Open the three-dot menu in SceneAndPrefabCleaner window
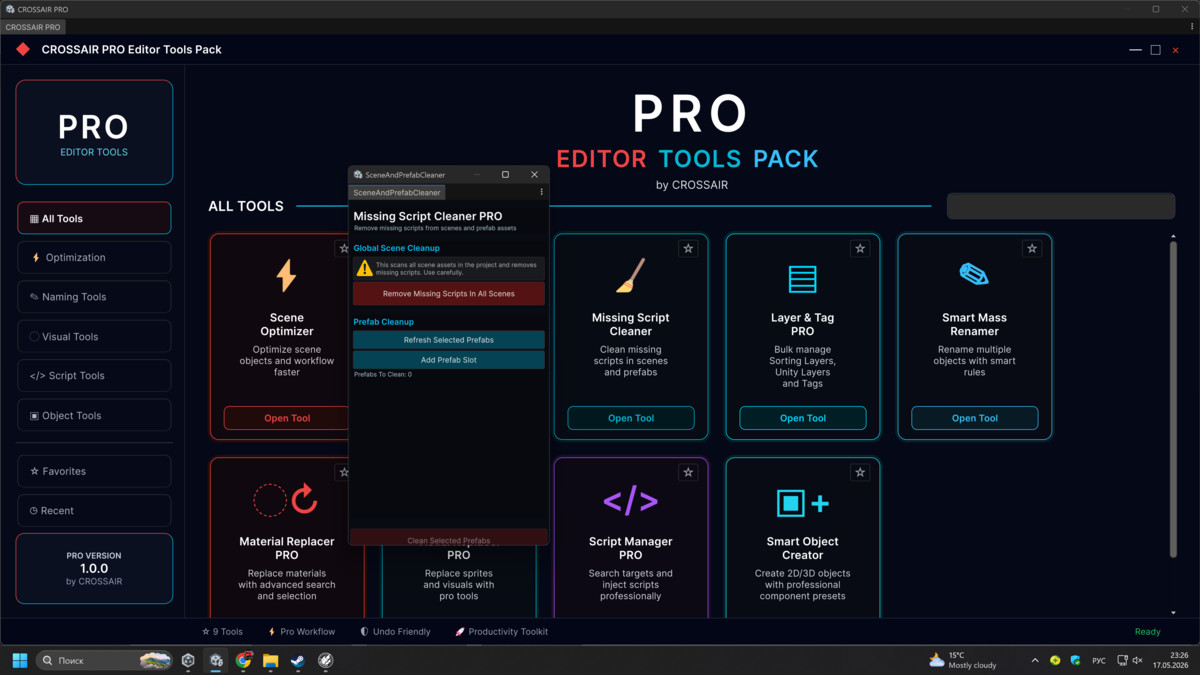The width and height of the screenshot is (1200, 675). coord(542,192)
